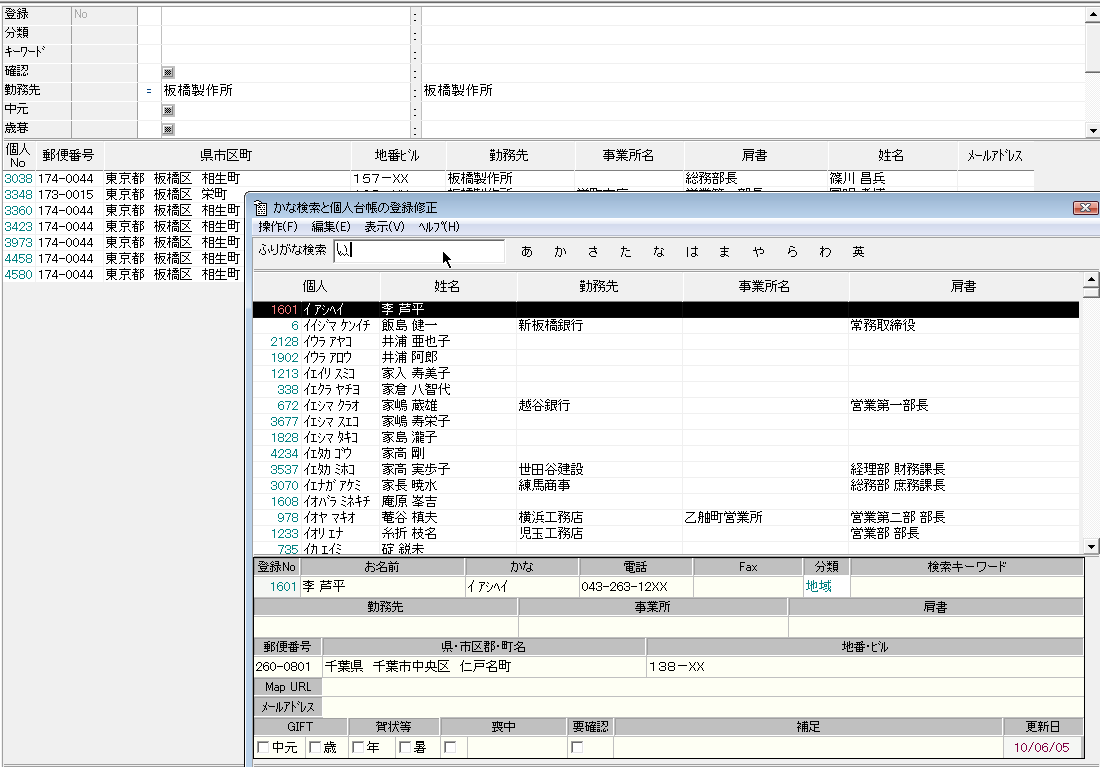Jump to the か kana index
This screenshot has height=767, width=1100.
point(560,252)
